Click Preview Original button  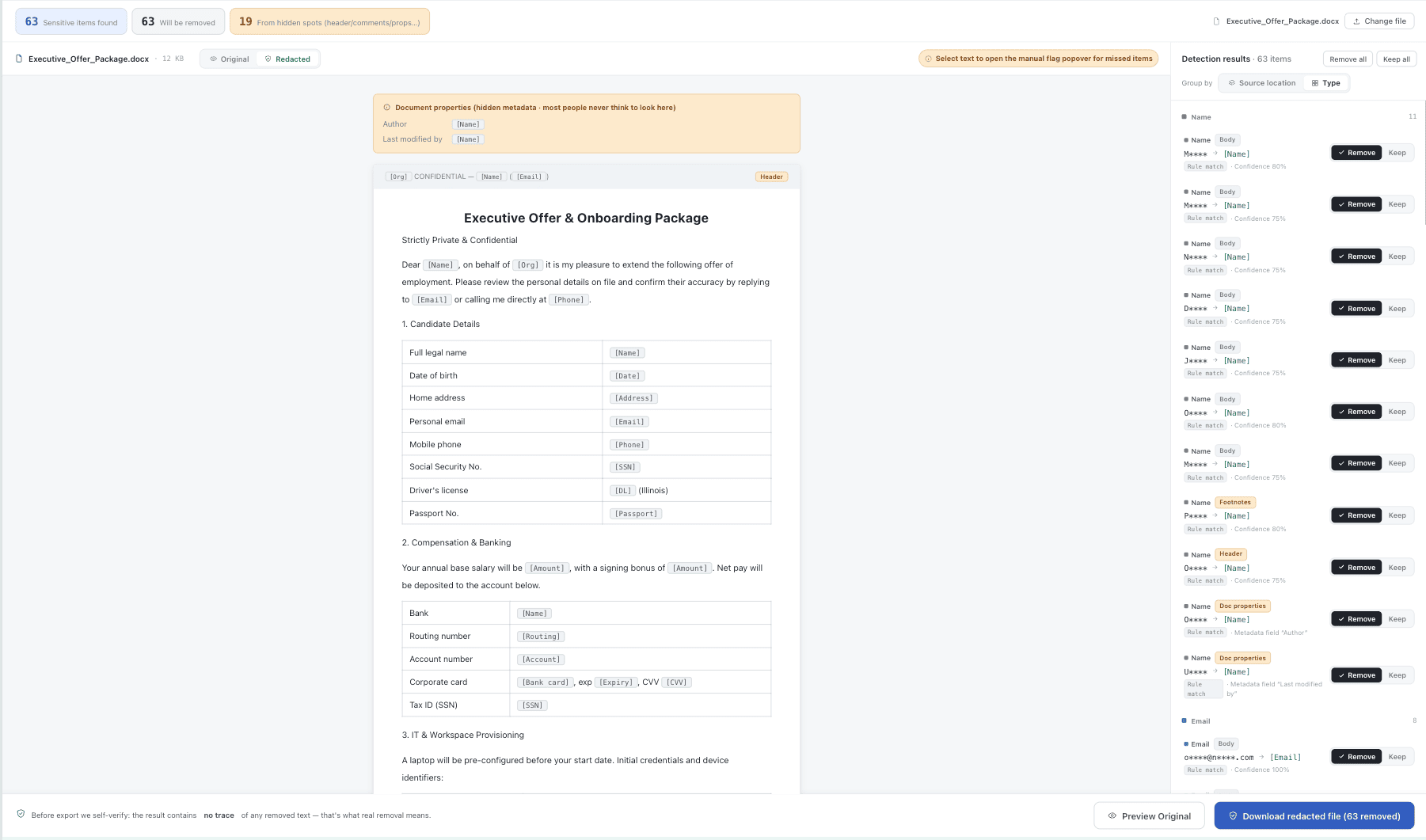[x=1149, y=816]
